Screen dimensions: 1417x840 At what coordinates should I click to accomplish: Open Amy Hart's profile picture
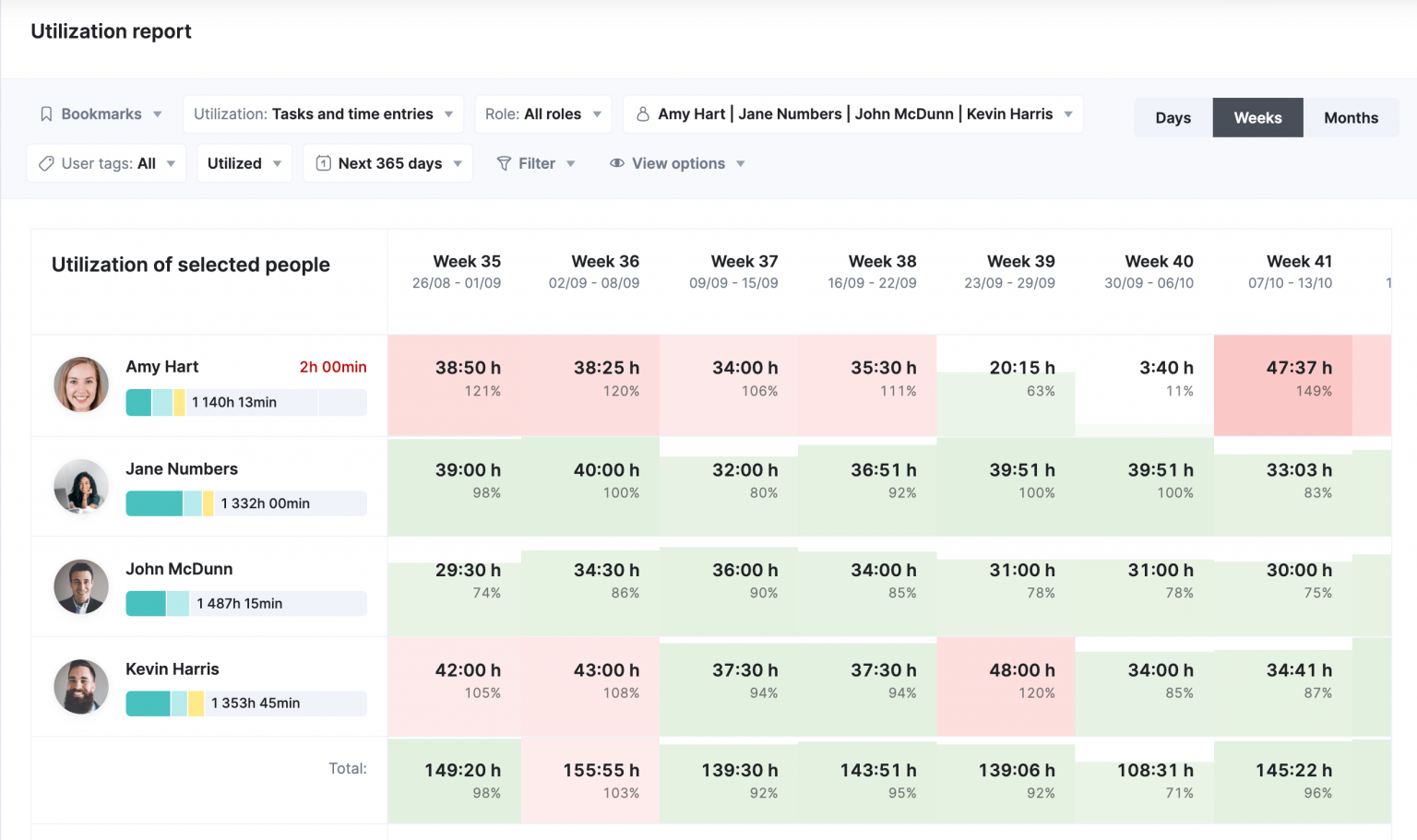(x=80, y=384)
